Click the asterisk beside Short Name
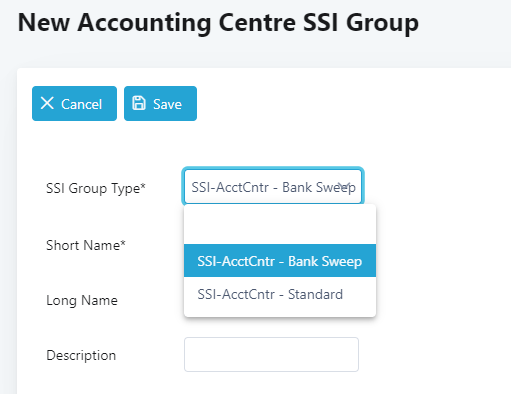The width and height of the screenshot is (511, 394). [123, 242]
